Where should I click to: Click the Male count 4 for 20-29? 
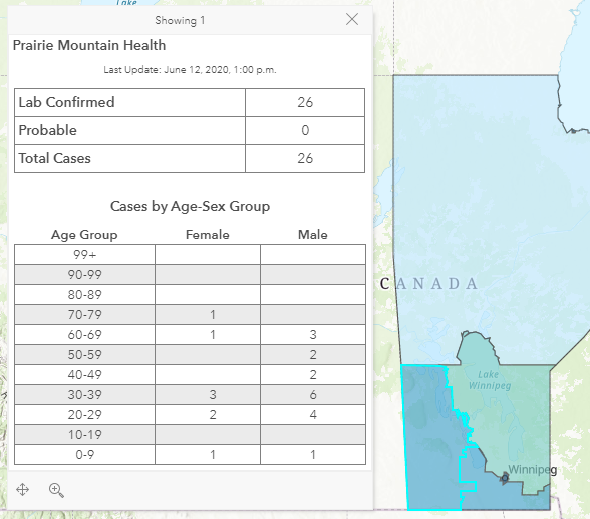313,414
